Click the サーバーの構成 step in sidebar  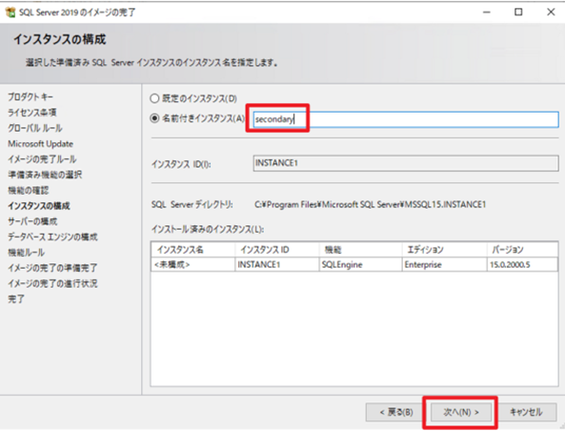click(32, 221)
